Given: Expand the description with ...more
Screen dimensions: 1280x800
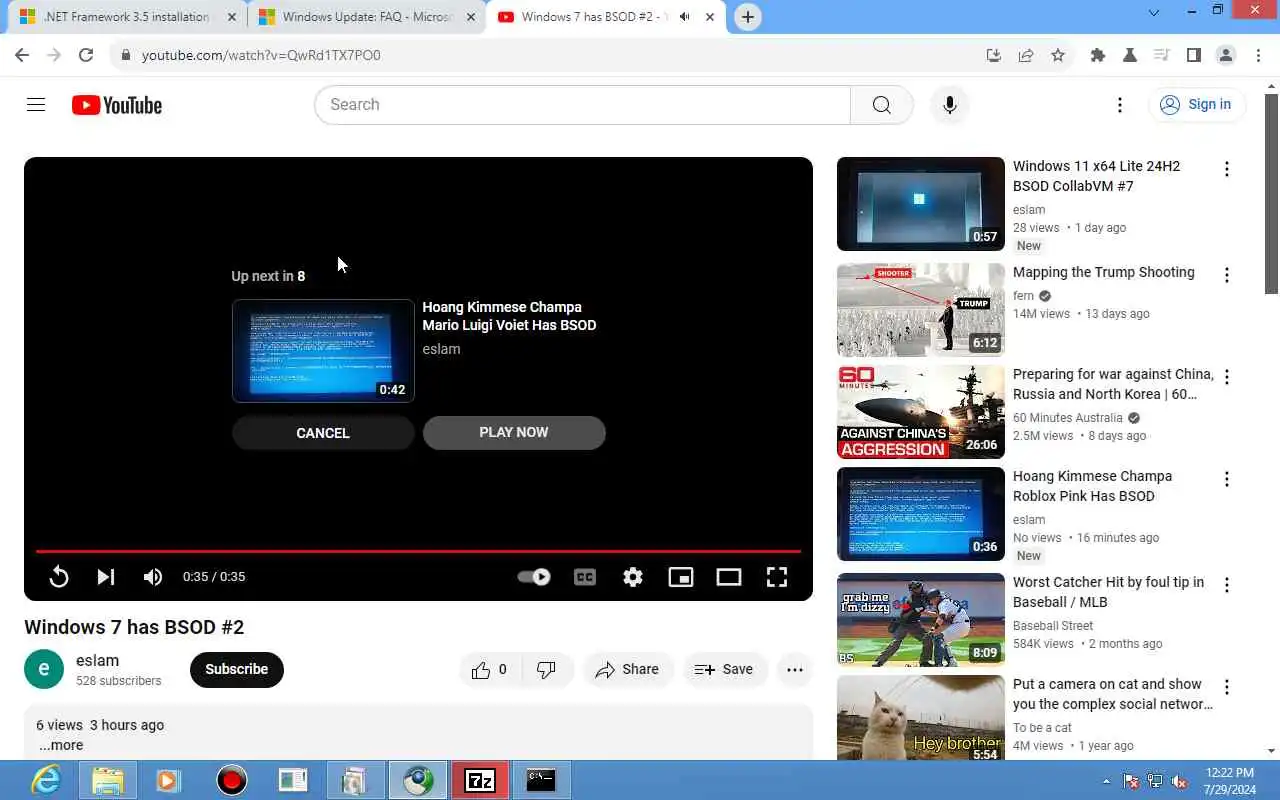Looking at the screenshot, I should coord(61,745).
